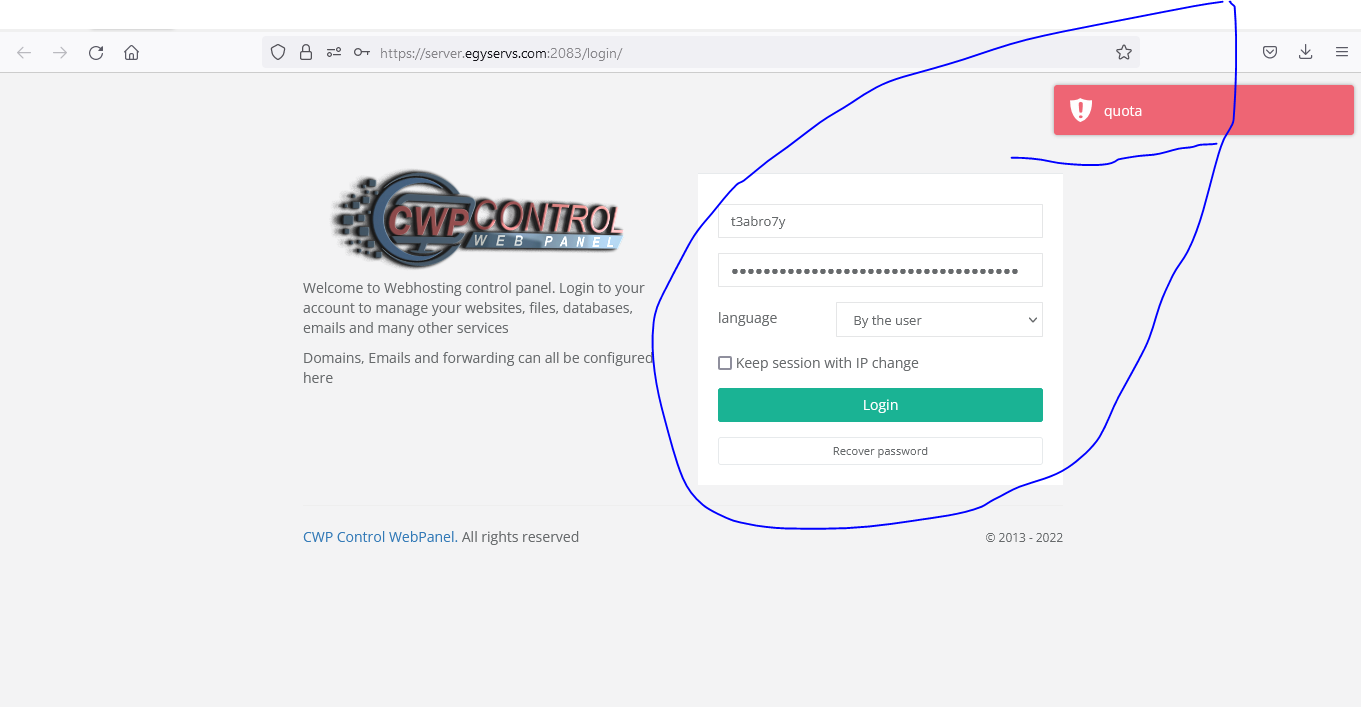1361x707 pixels.
Task: Go forward to next page
Action: (60, 53)
